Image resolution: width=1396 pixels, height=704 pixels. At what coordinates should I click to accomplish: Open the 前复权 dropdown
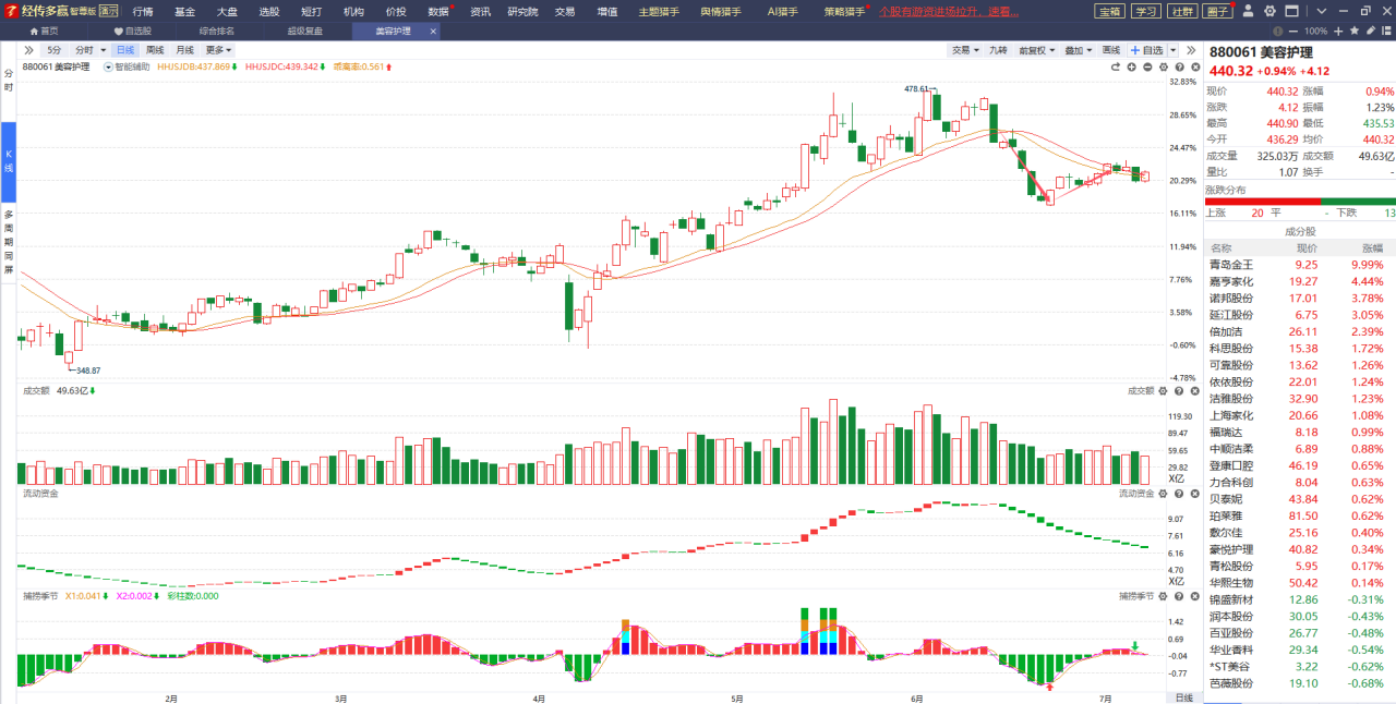(x=1035, y=50)
